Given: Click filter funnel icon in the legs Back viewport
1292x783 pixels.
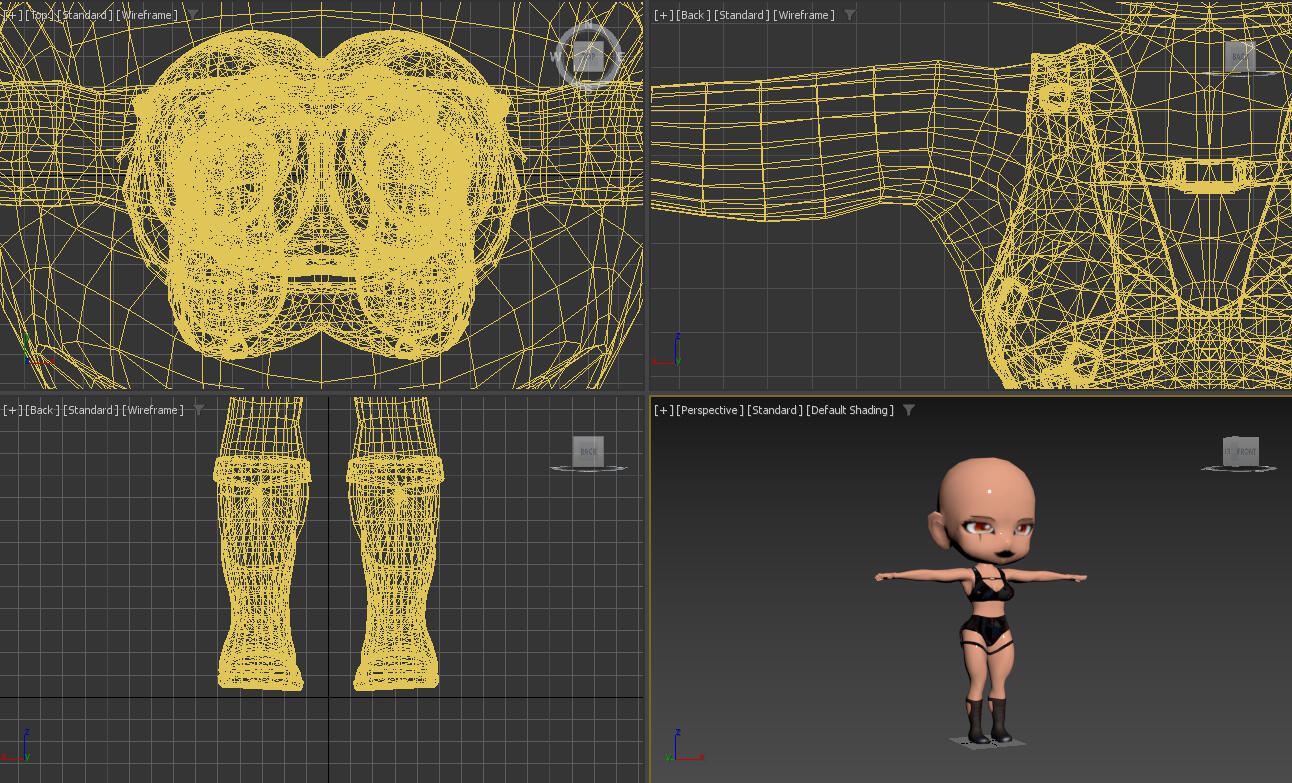Looking at the screenshot, I should (199, 410).
